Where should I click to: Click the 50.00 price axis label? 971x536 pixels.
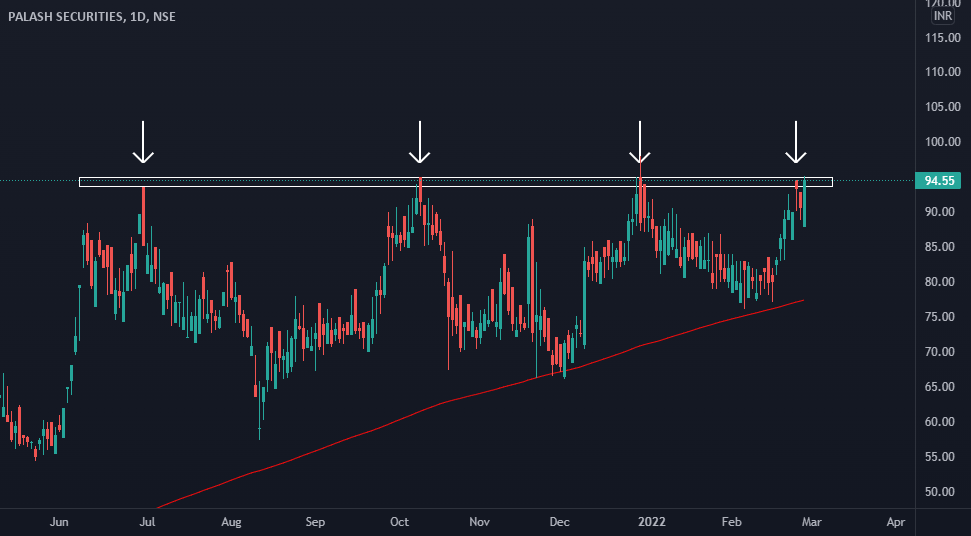[940, 491]
